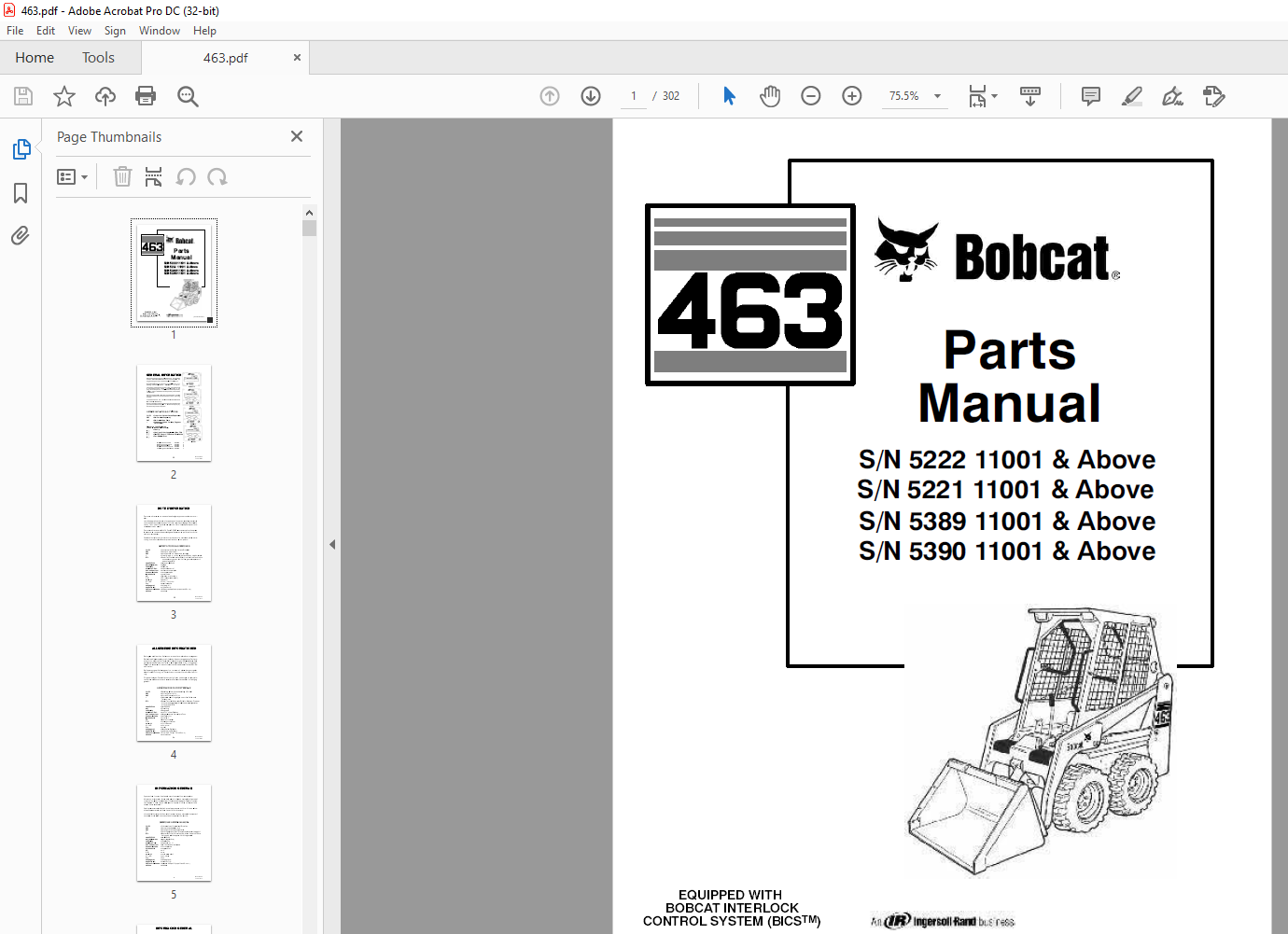The image size is (1288, 934).
Task: Rotate page counterclockwise
Action: click(x=186, y=176)
